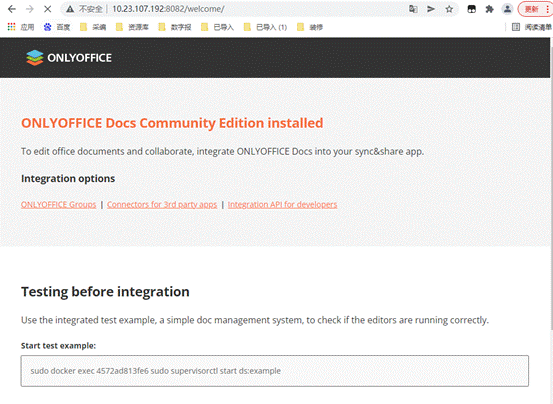Image resolution: width=553 pixels, height=404 pixels.
Task: Click the 不安全 security label
Action: click(91, 9)
